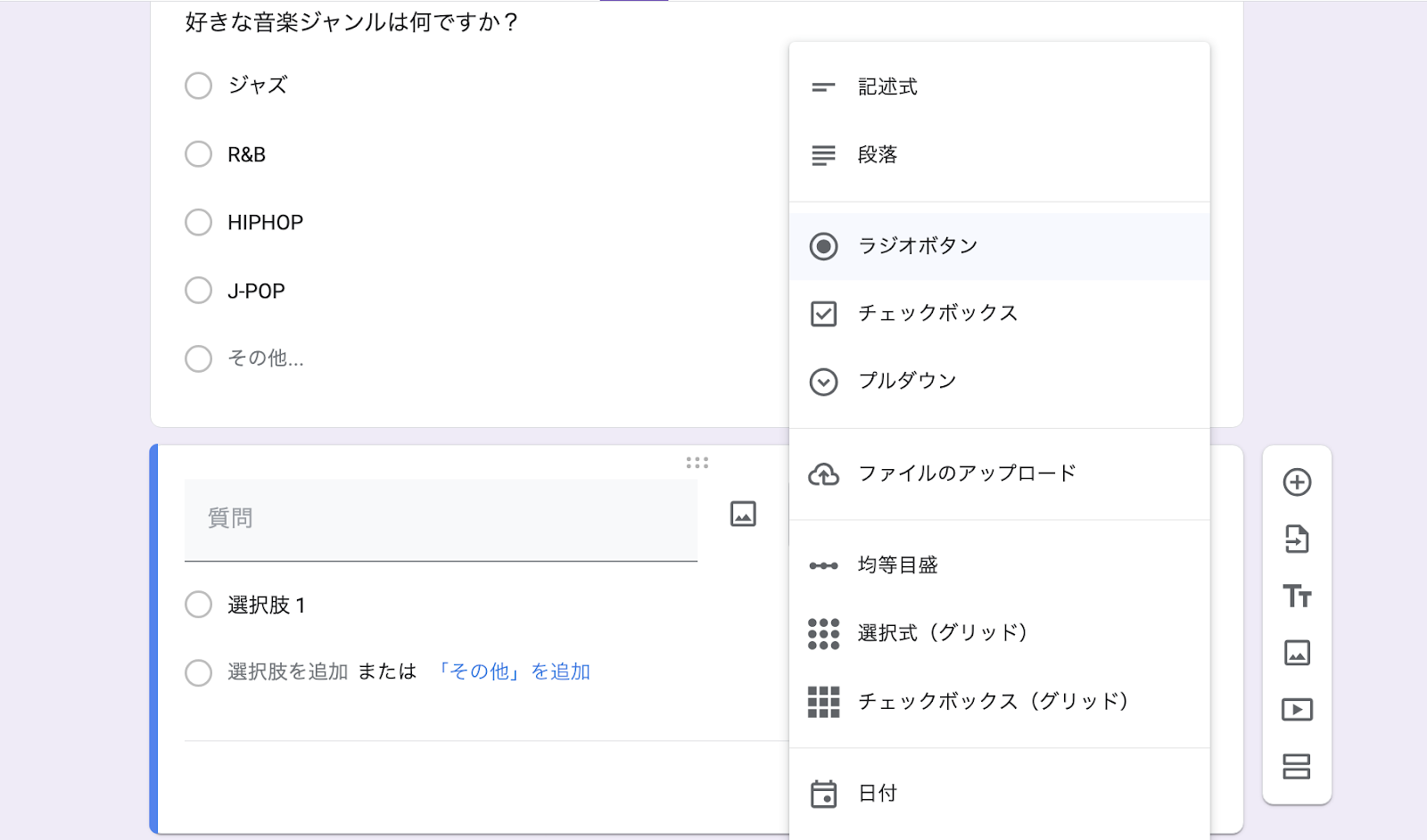Pick 記述式 from the type menu
The image size is (1427, 840).
[x=887, y=87]
